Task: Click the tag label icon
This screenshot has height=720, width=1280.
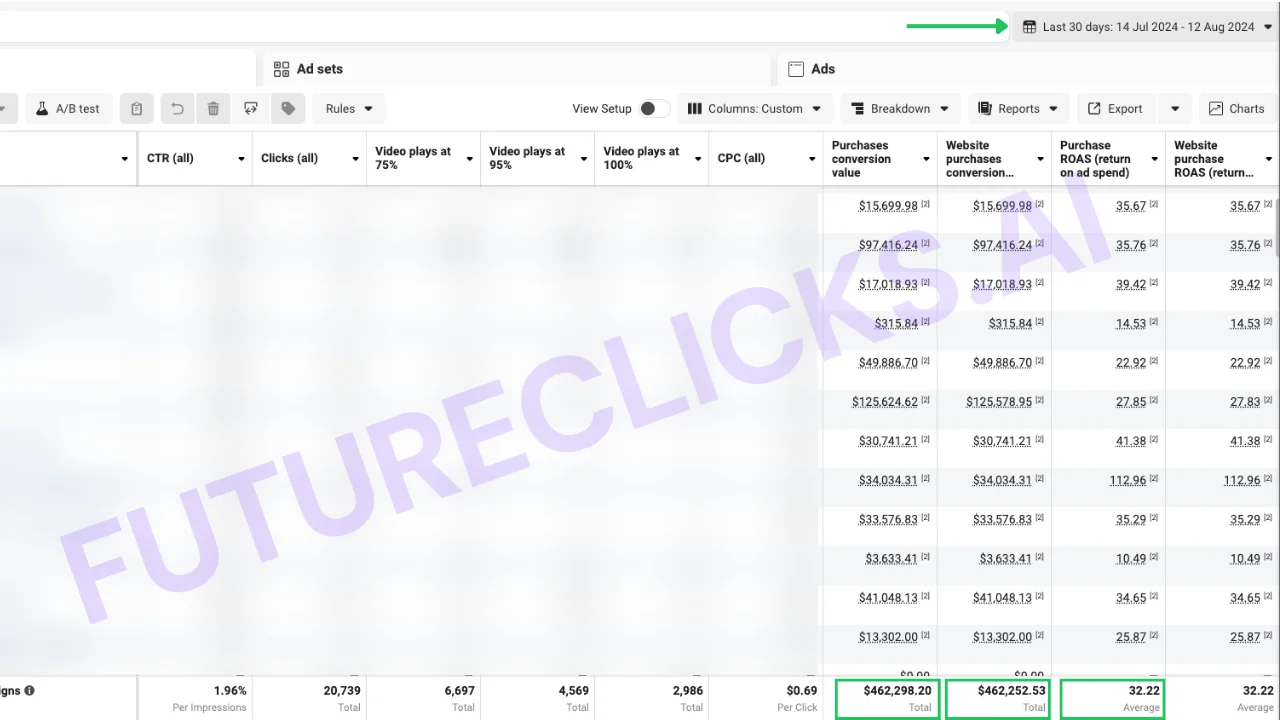Action: pyautogui.click(x=288, y=108)
